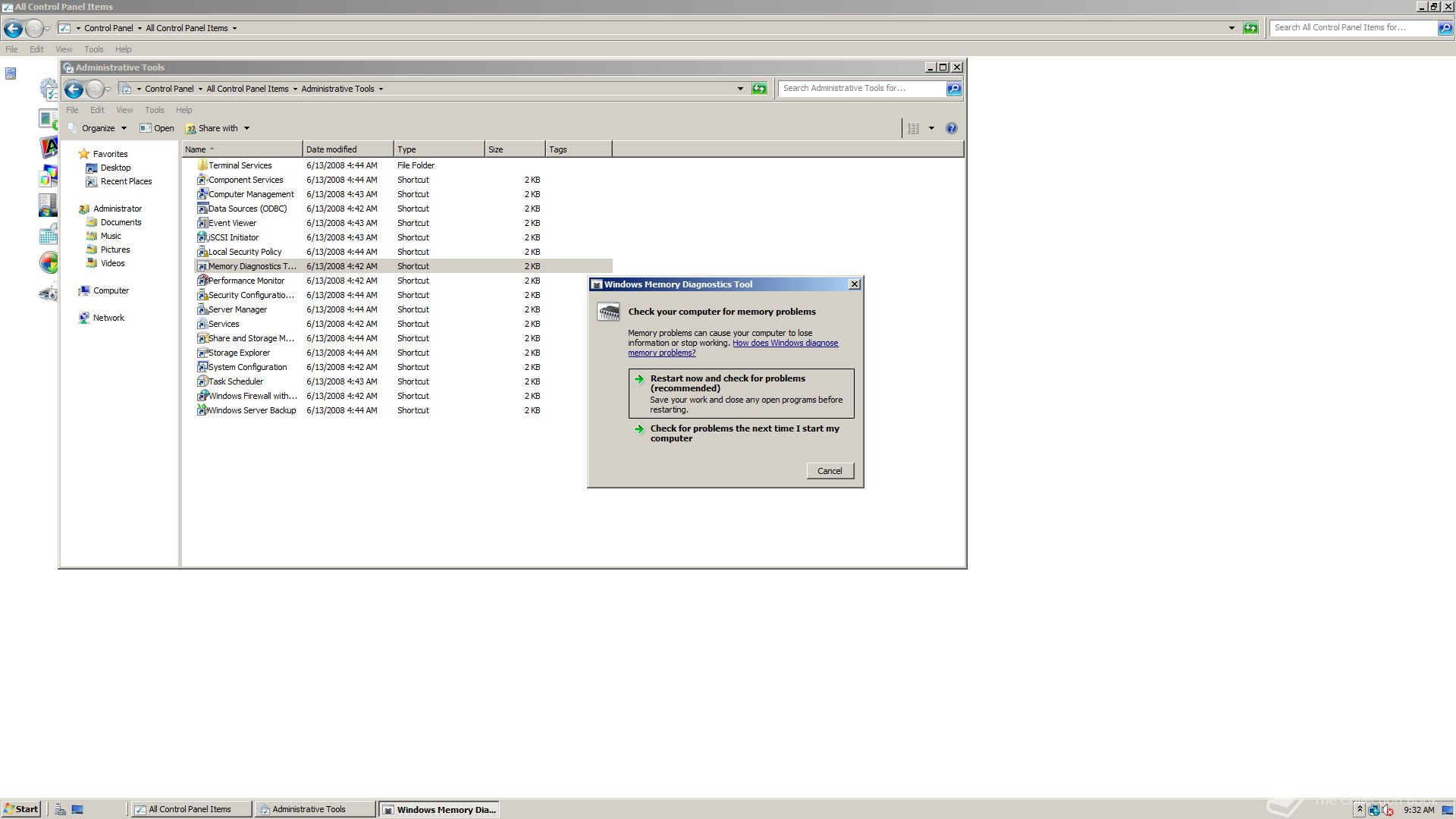This screenshot has height=819, width=1456.
Task: Click Cancel in Memory Diagnostics dialog
Action: click(830, 471)
